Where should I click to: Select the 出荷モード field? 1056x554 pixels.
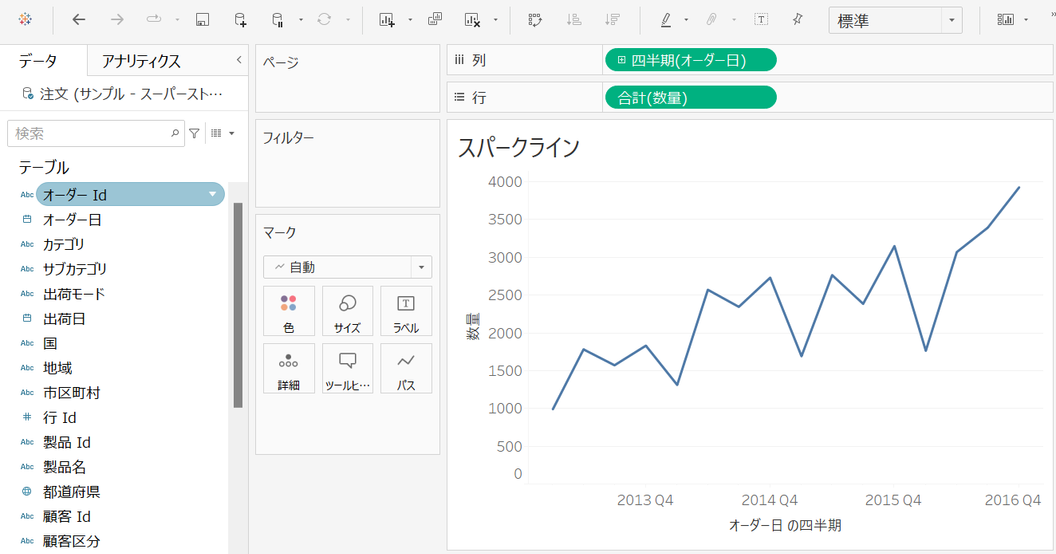tap(74, 293)
